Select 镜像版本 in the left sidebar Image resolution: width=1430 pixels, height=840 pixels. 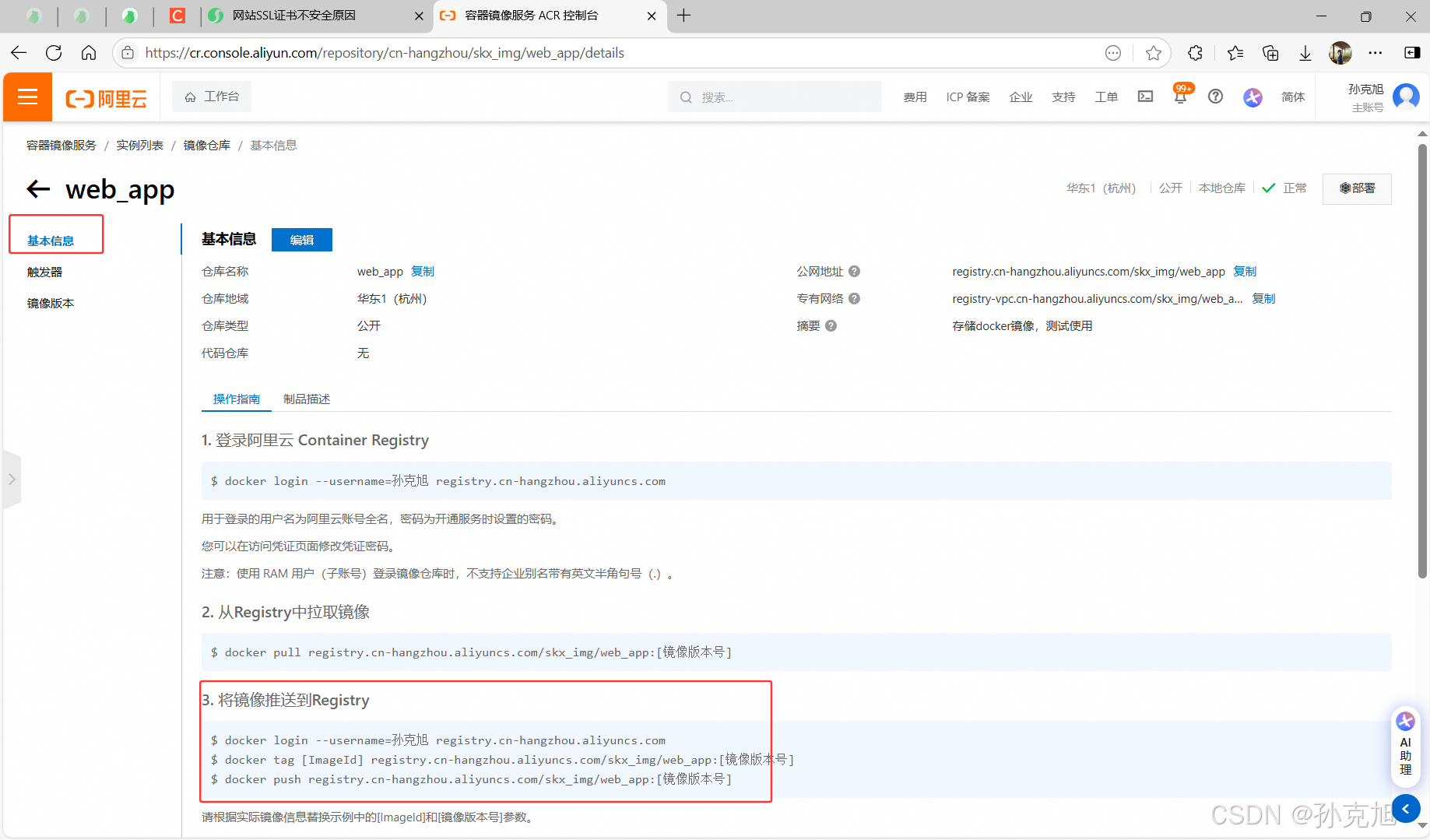51,303
